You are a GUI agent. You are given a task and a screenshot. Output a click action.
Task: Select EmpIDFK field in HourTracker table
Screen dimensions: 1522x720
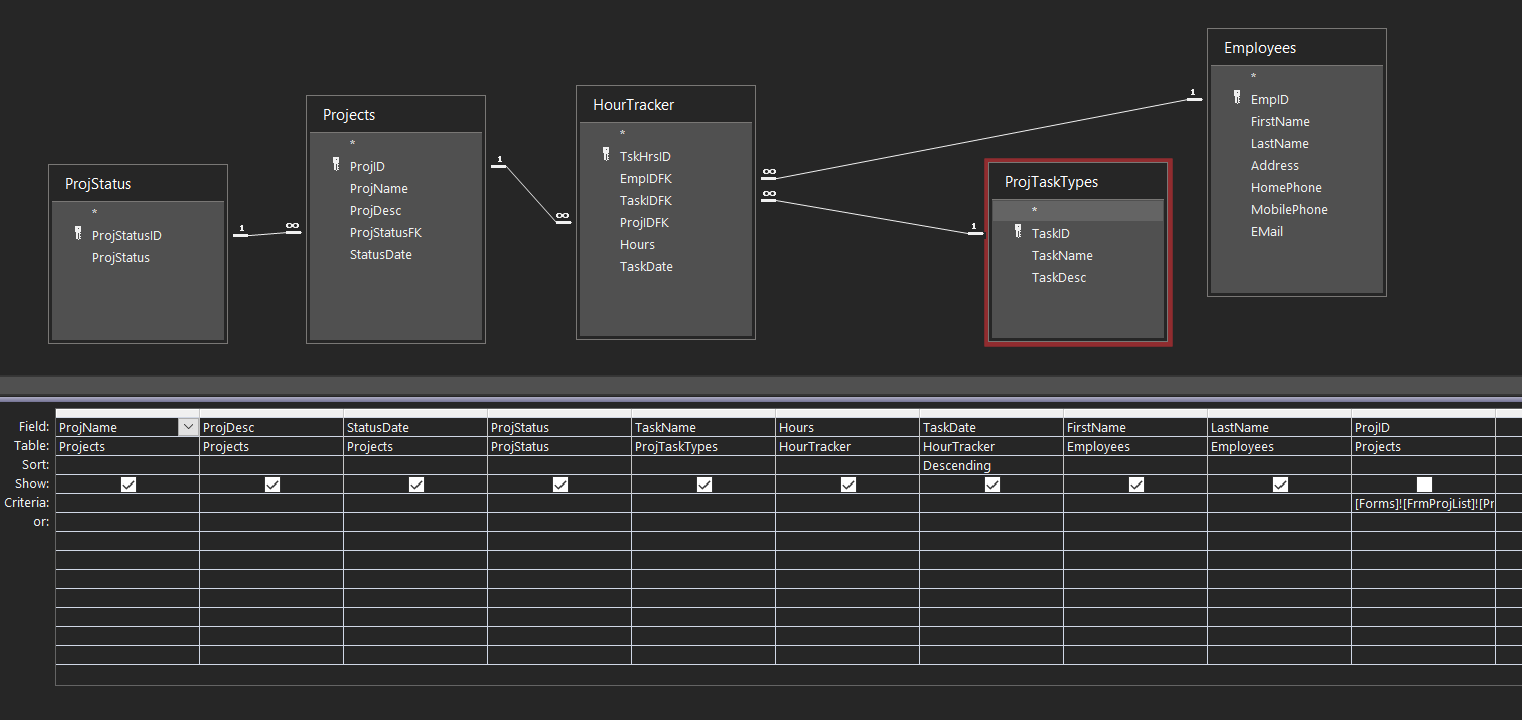646,179
